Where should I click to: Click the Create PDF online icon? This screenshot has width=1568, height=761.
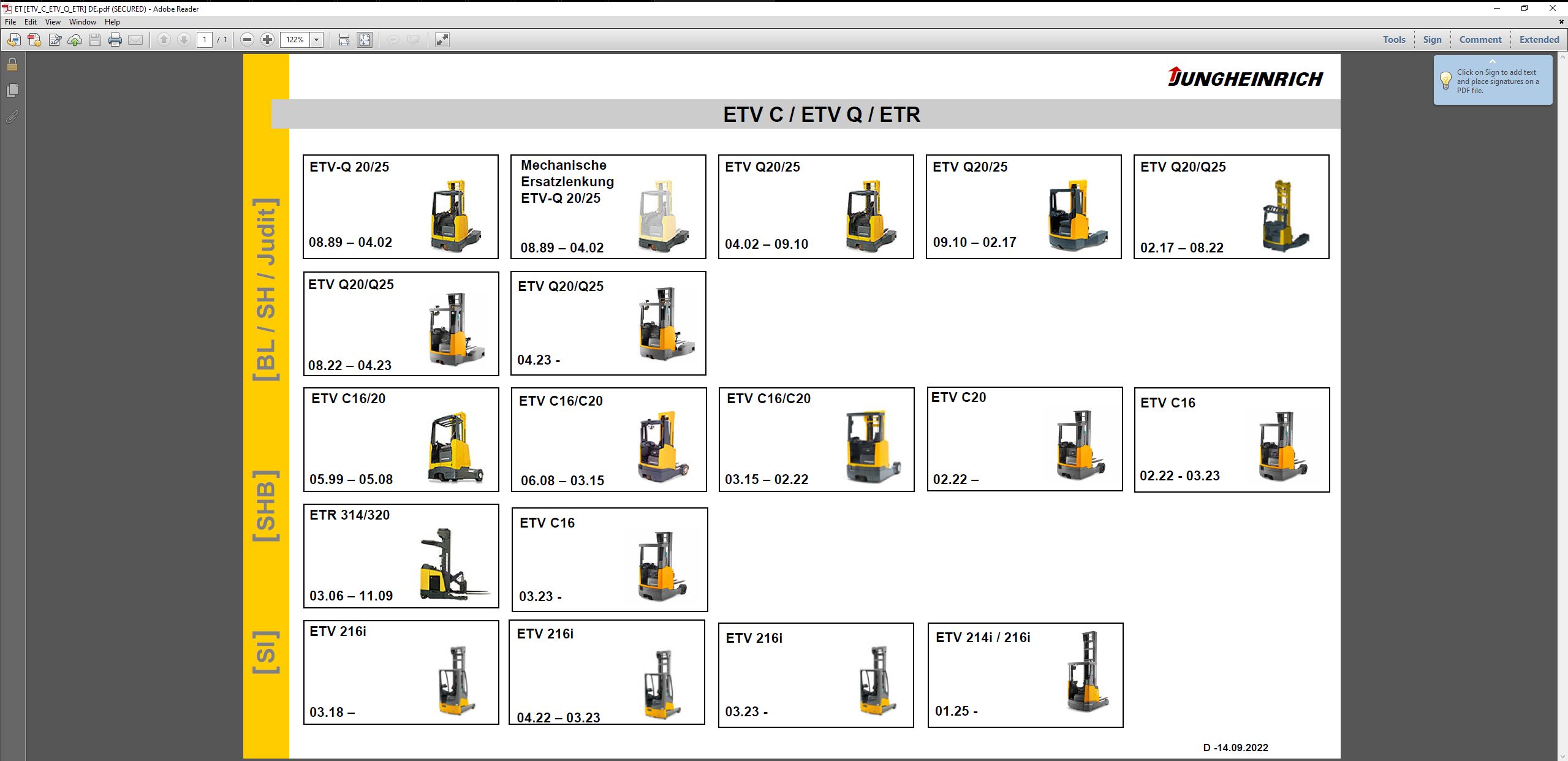point(34,40)
